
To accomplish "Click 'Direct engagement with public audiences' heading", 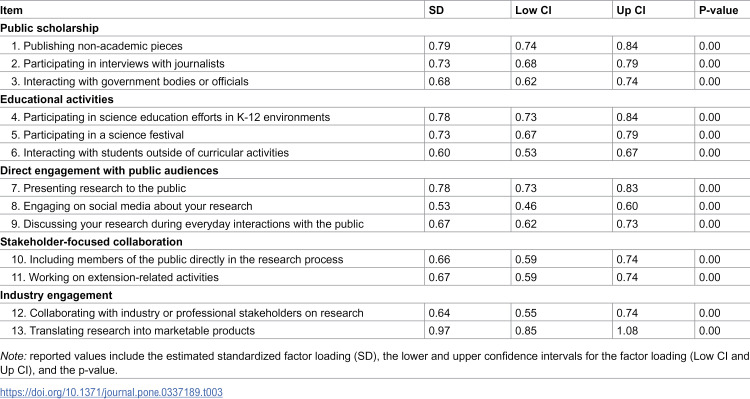I will click(109, 171).
